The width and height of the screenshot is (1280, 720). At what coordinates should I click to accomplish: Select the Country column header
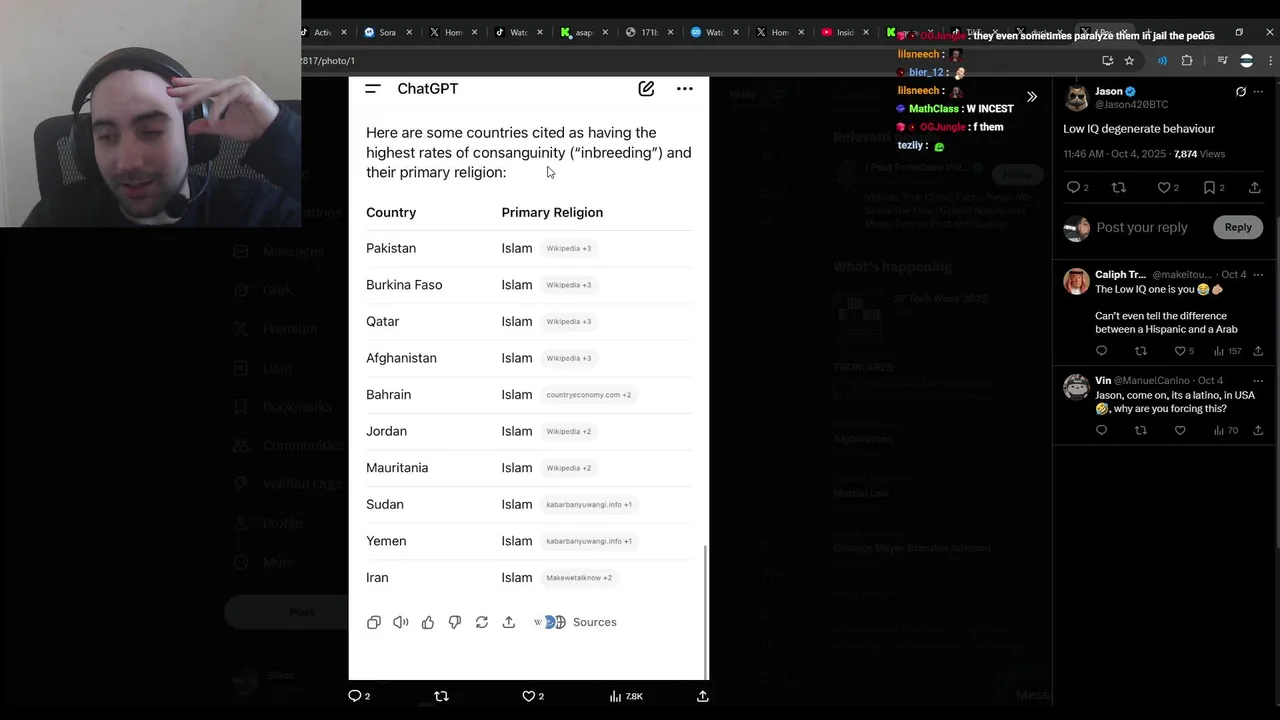pos(391,212)
